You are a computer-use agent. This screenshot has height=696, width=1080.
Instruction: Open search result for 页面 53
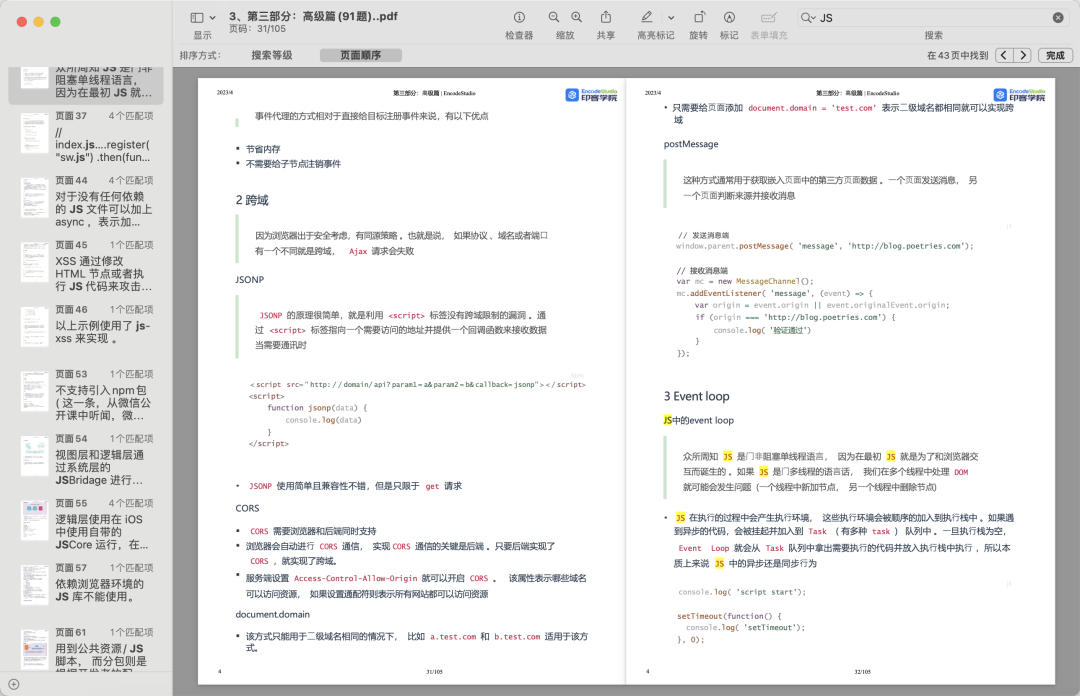click(86, 395)
